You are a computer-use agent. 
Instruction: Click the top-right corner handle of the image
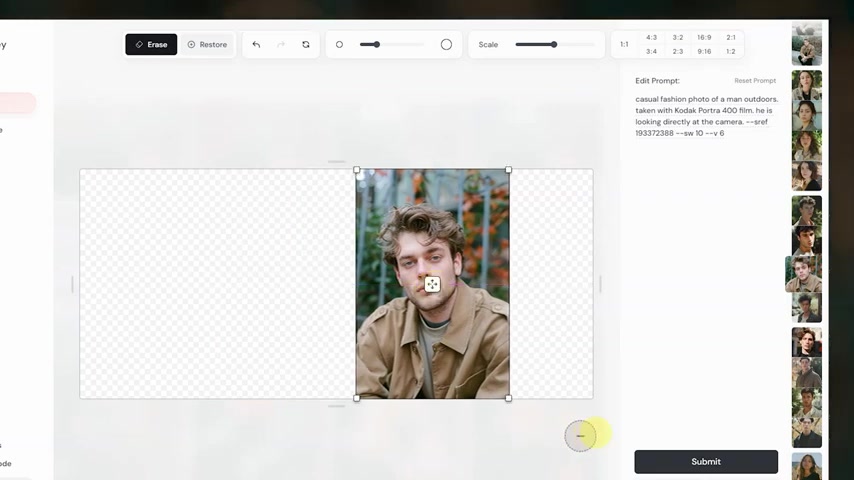click(x=508, y=170)
